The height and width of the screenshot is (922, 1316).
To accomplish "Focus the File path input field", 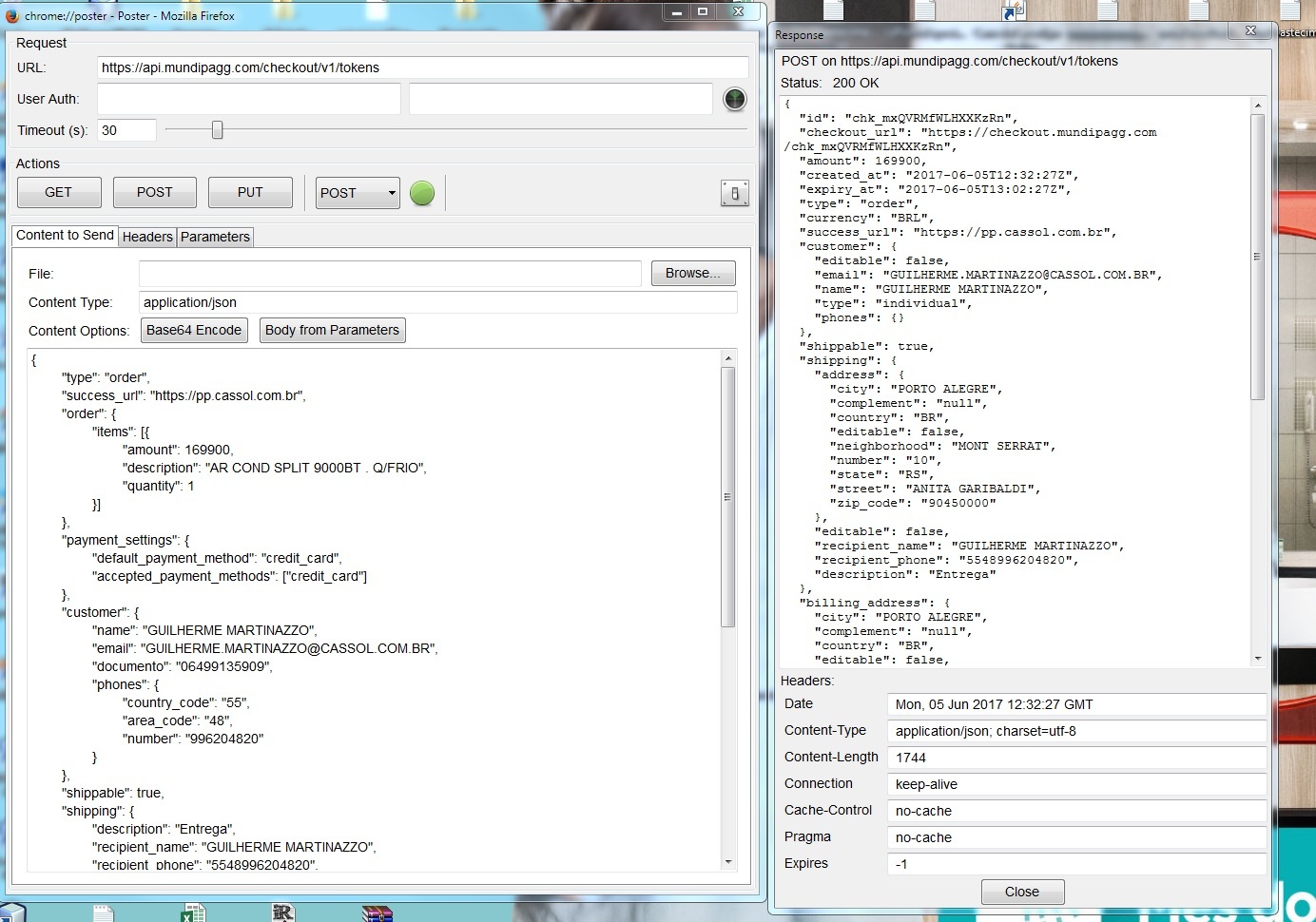I will 390,274.
